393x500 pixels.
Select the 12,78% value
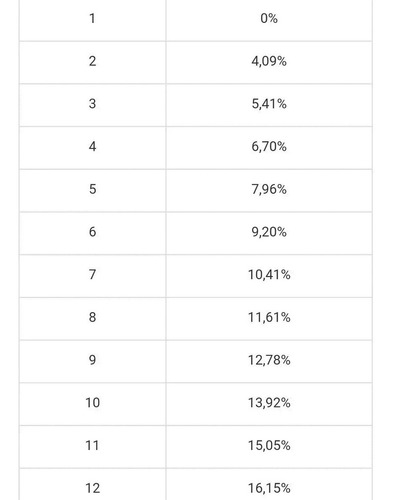point(269,361)
